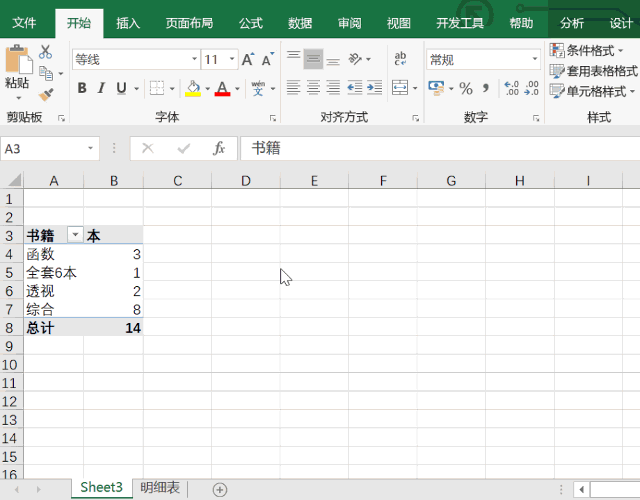Open the 明细表 sheet tab
The image size is (640, 500).
[160, 487]
